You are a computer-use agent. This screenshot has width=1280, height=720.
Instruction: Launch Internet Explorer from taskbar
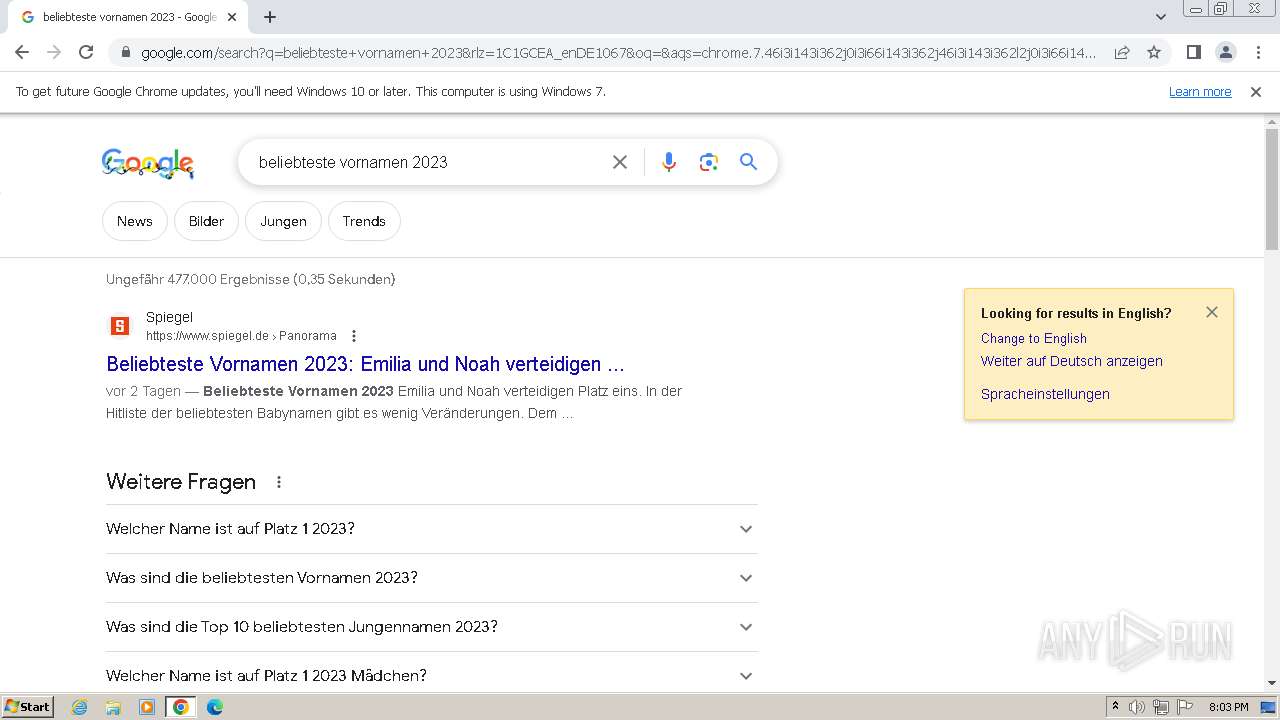pos(80,707)
